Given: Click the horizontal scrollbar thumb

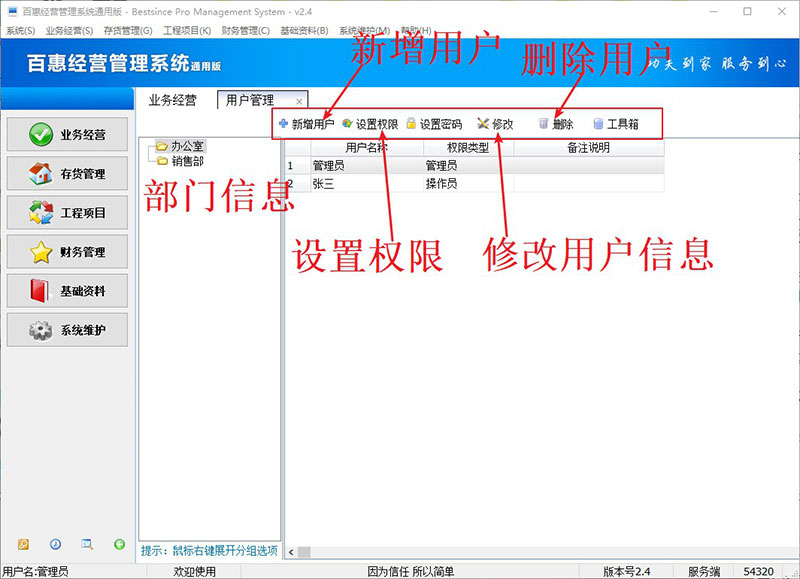Looking at the screenshot, I should (304, 552).
